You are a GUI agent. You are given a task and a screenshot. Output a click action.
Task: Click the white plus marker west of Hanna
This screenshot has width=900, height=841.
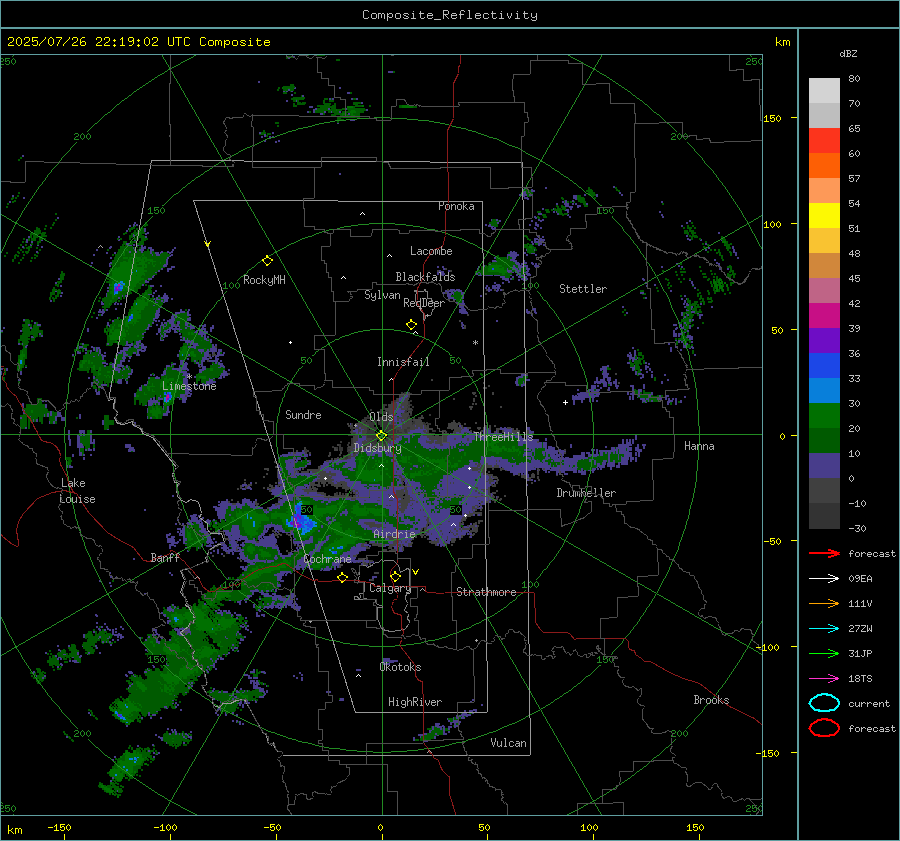click(x=565, y=402)
